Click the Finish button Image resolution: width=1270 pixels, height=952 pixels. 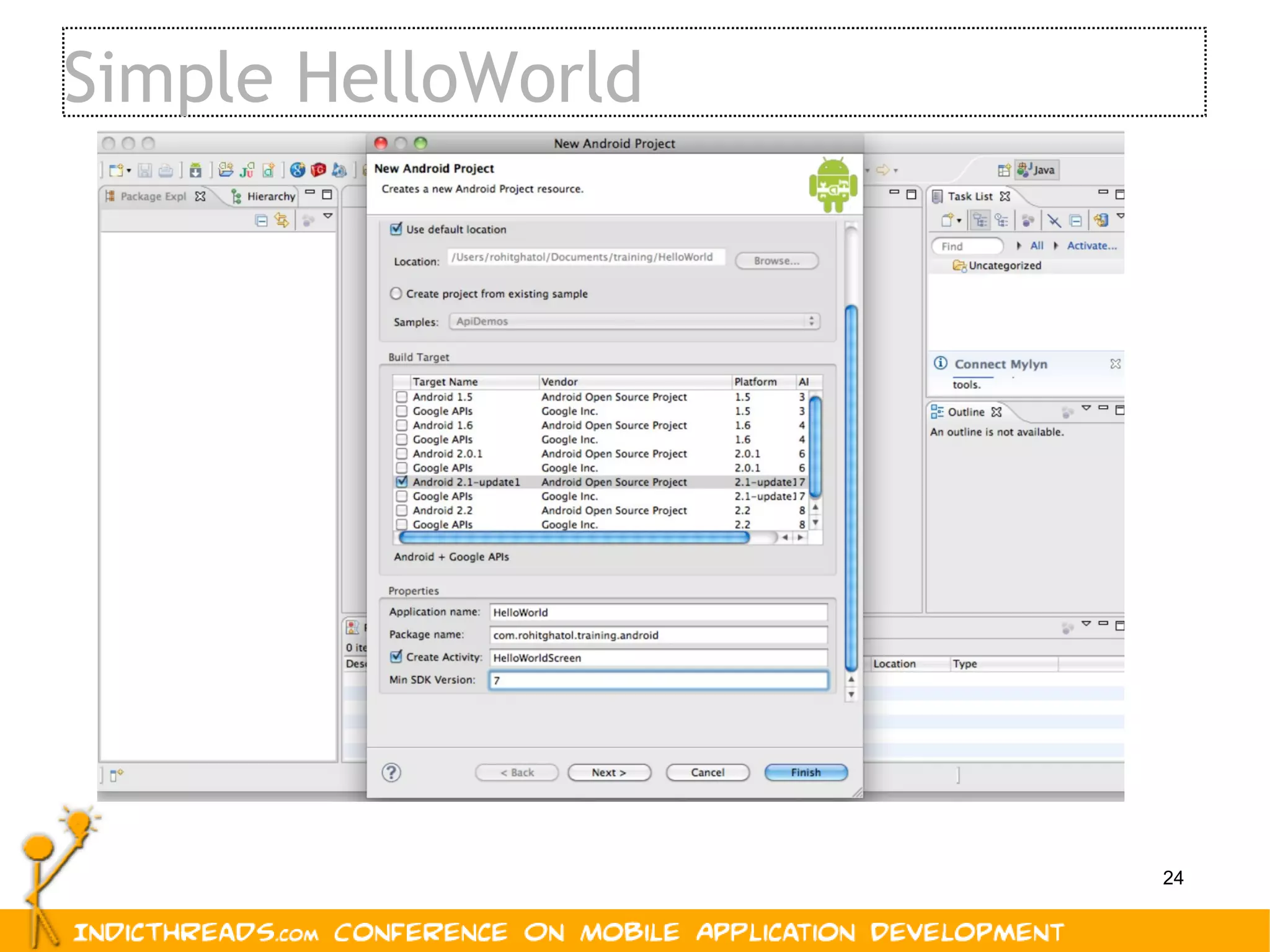806,772
